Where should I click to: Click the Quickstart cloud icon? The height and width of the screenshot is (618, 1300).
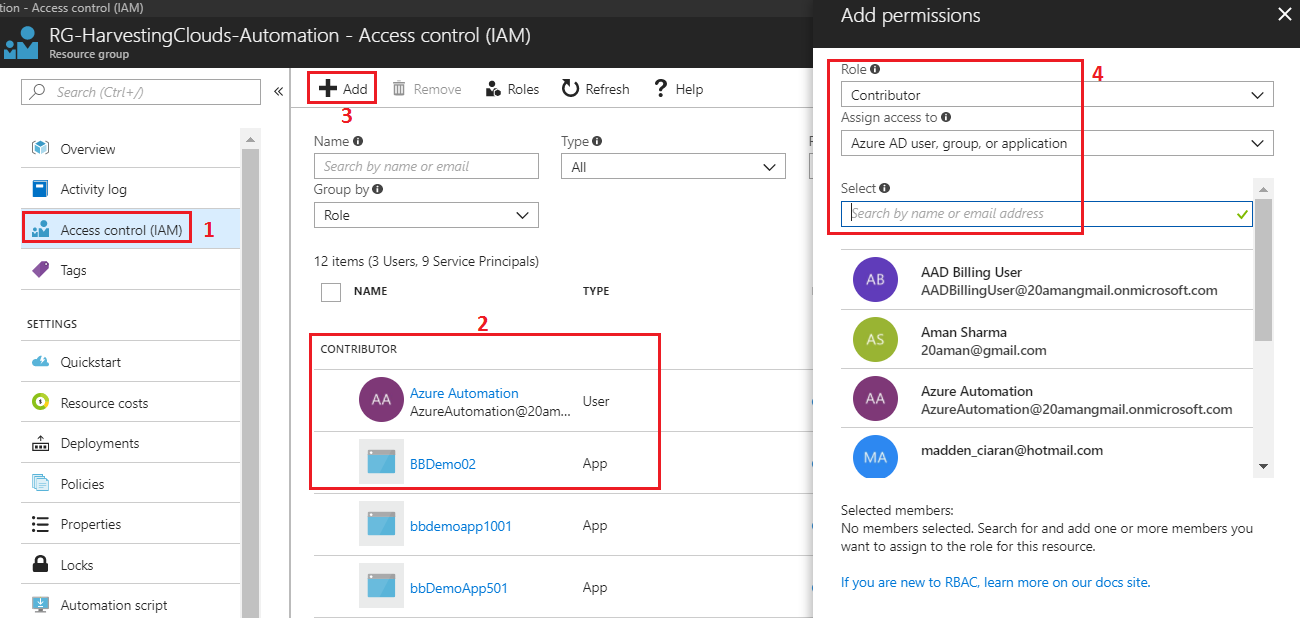pos(40,362)
